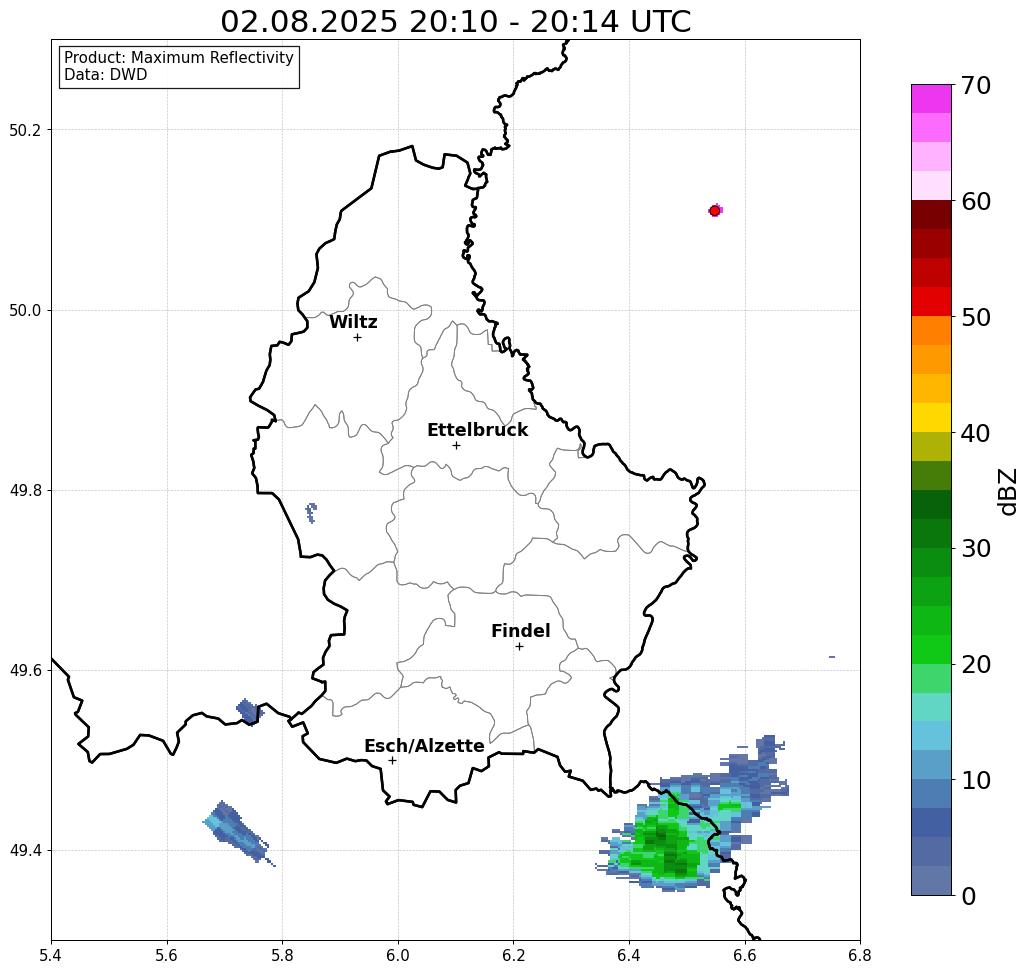
Task: Click the longitude label 5.4
Action: 51,955
